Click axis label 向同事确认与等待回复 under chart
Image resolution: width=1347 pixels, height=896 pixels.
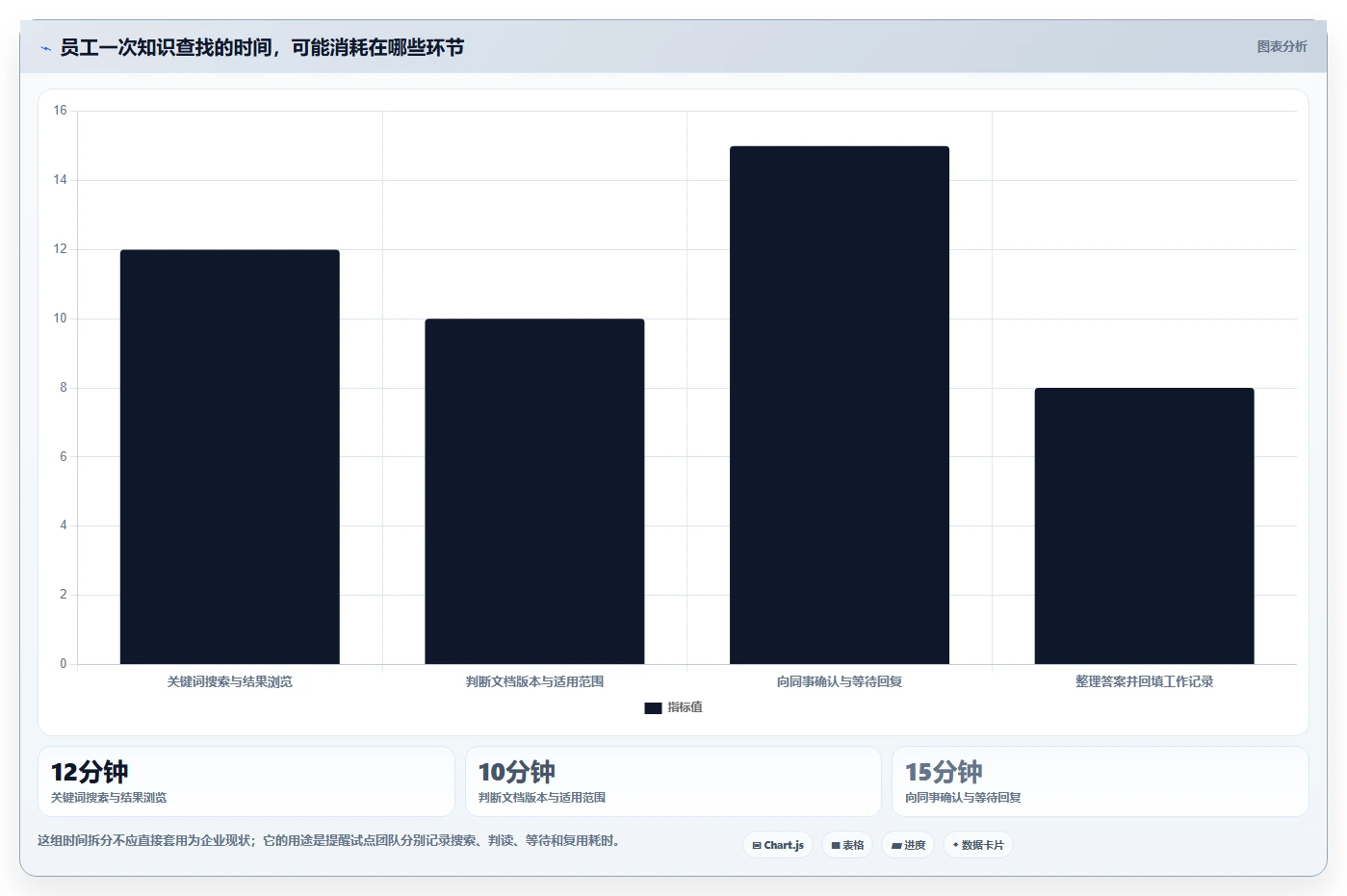click(x=840, y=681)
